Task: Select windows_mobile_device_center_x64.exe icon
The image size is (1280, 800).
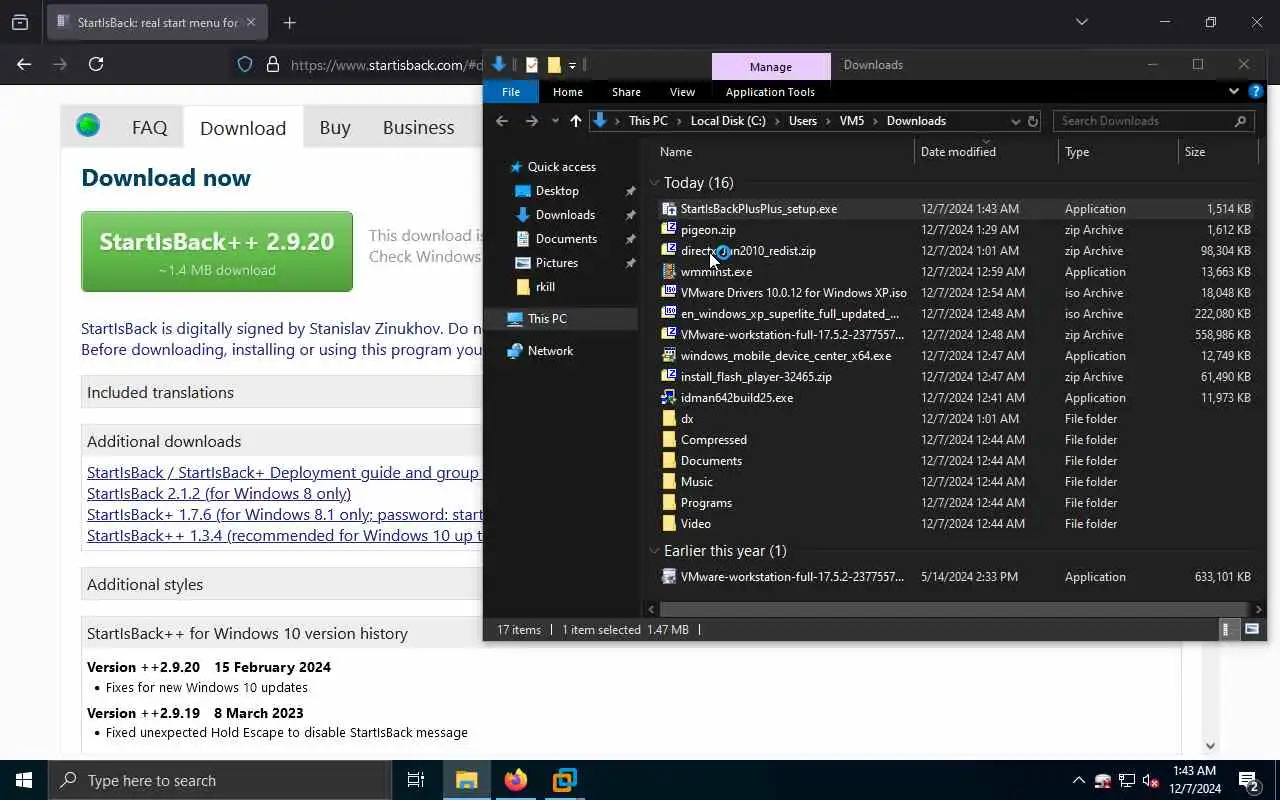Action: (x=669, y=356)
